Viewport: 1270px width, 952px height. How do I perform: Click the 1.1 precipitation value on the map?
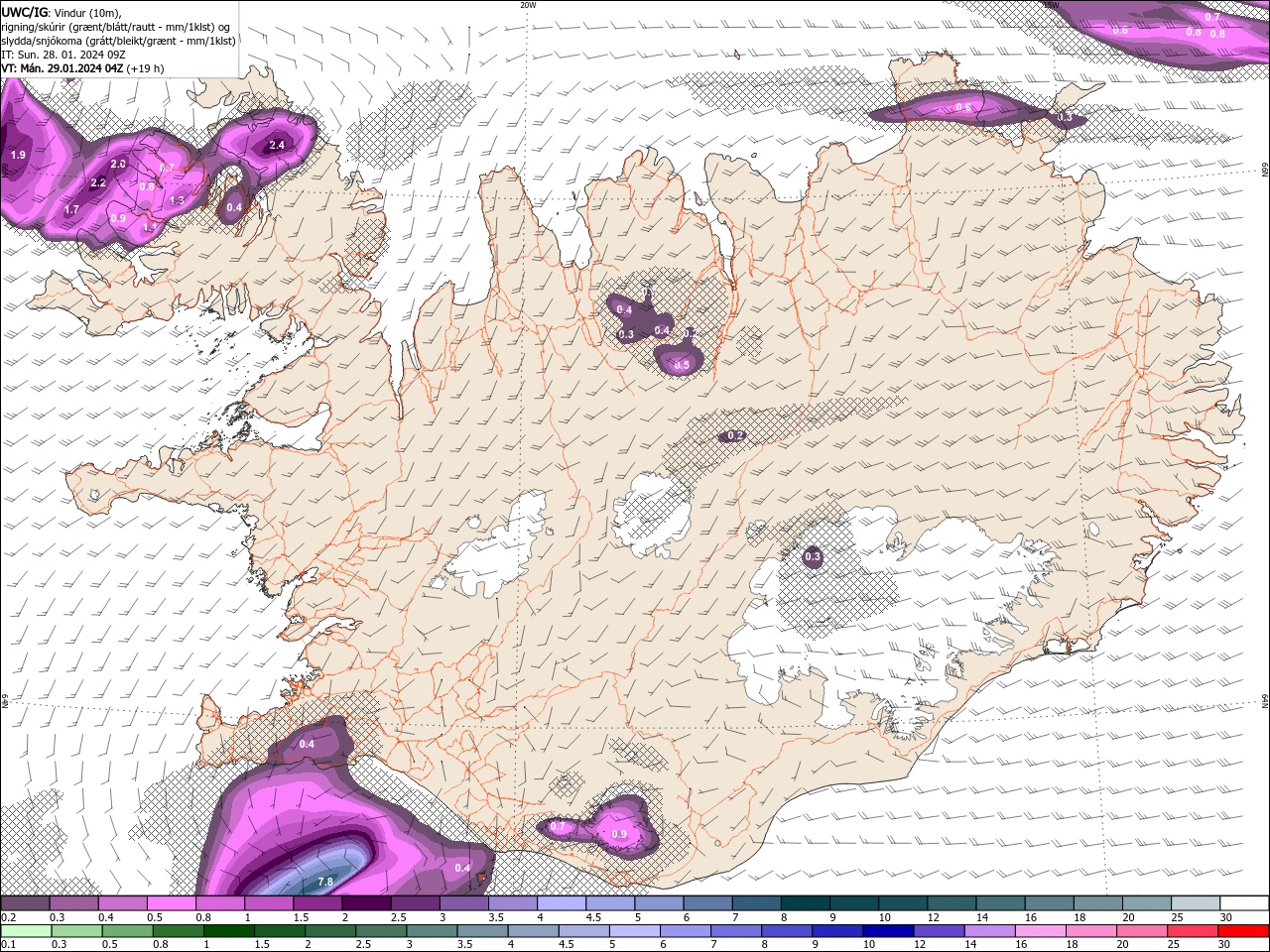point(151,227)
